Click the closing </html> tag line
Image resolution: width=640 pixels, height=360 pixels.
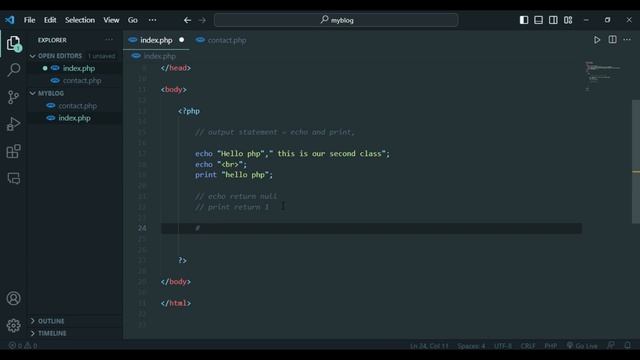tap(176, 303)
